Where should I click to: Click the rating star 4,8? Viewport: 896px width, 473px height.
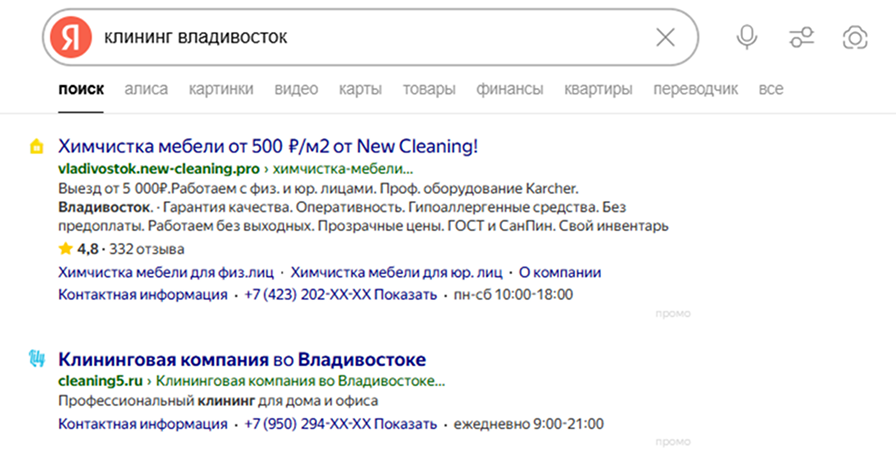[x=66, y=249]
